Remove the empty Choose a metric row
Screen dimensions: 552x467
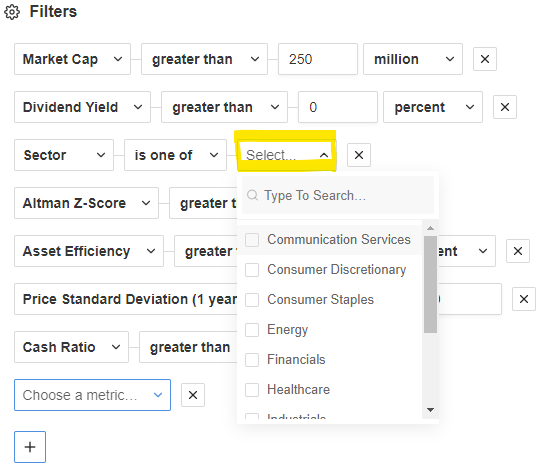(193, 395)
